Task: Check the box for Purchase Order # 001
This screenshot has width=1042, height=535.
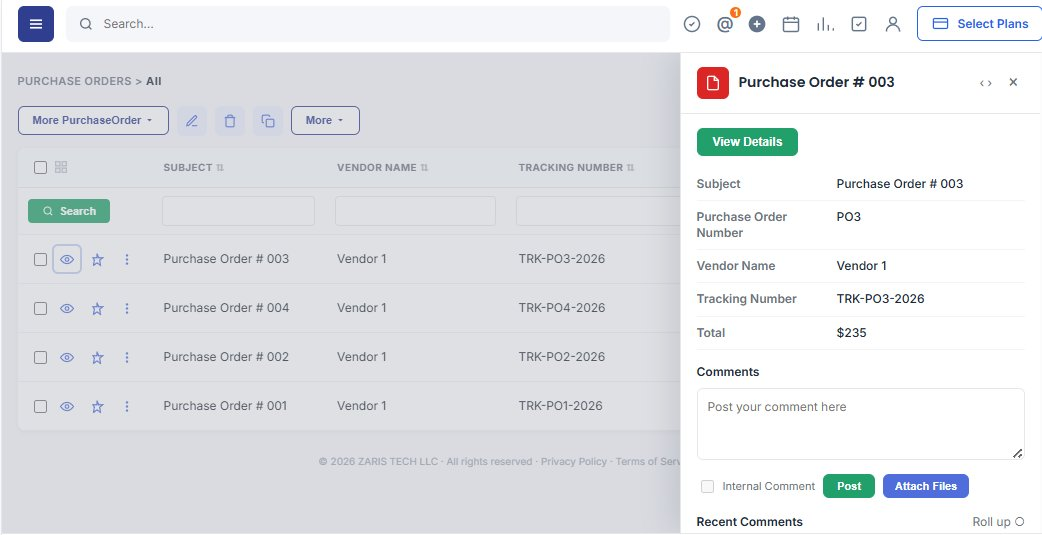Action: pyautogui.click(x=41, y=406)
